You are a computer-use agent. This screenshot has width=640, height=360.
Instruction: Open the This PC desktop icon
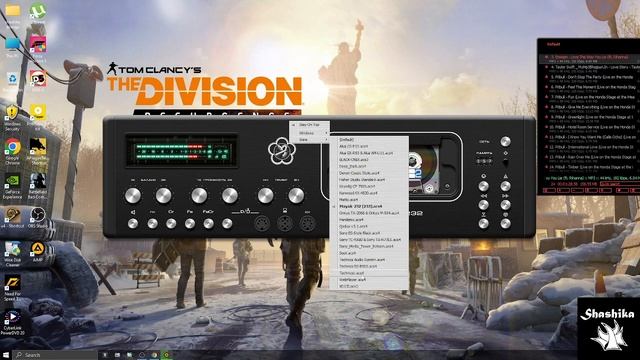click(12, 47)
